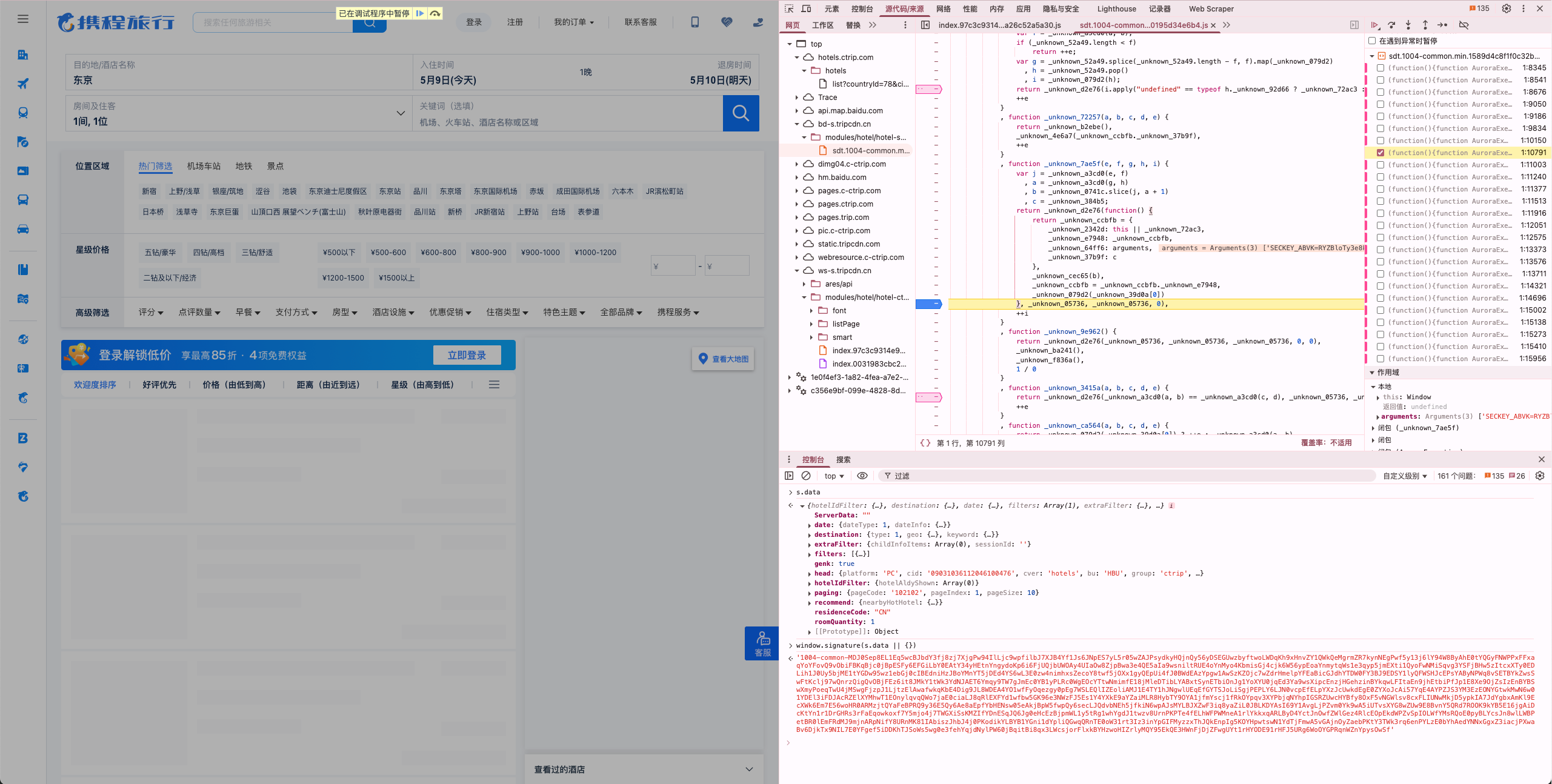
Task: Click the 立即登录 button
Action: (x=467, y=355)
